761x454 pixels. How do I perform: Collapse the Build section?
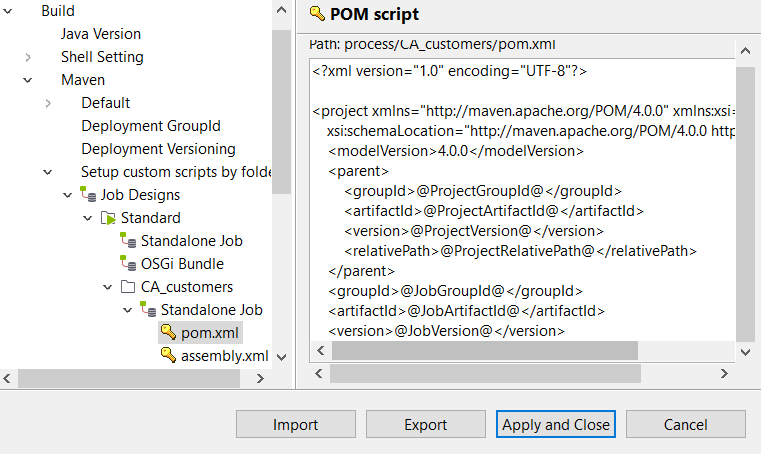click(9, 11)
